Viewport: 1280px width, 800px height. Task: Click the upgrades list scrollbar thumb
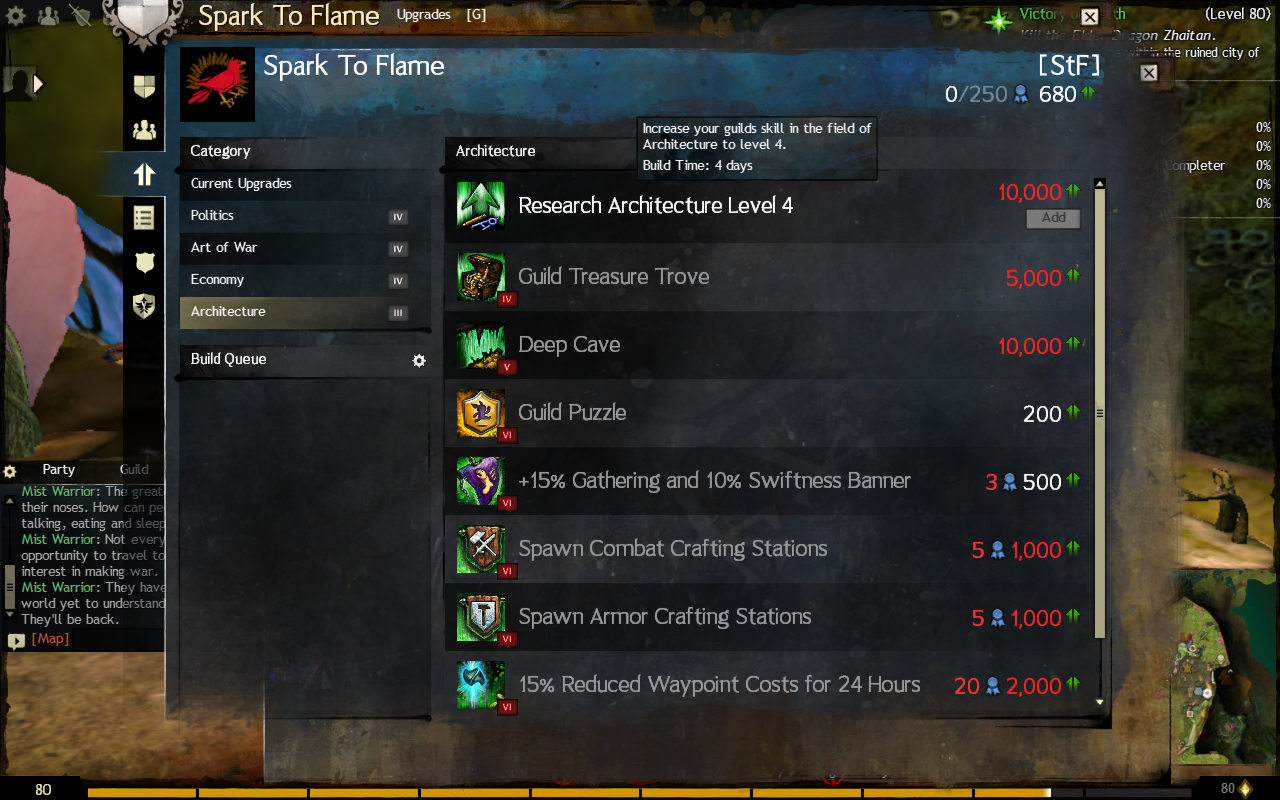click(1100, 412)
